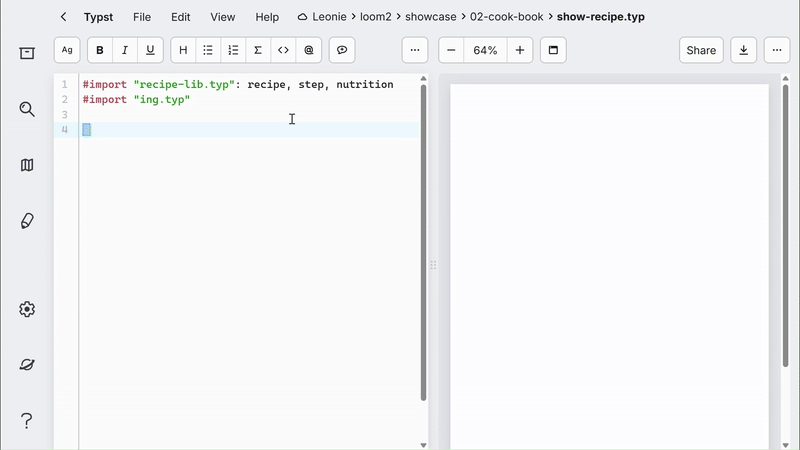Open the search panel in the sidebar
Screen dimensions: 800x450
(27, 109)
